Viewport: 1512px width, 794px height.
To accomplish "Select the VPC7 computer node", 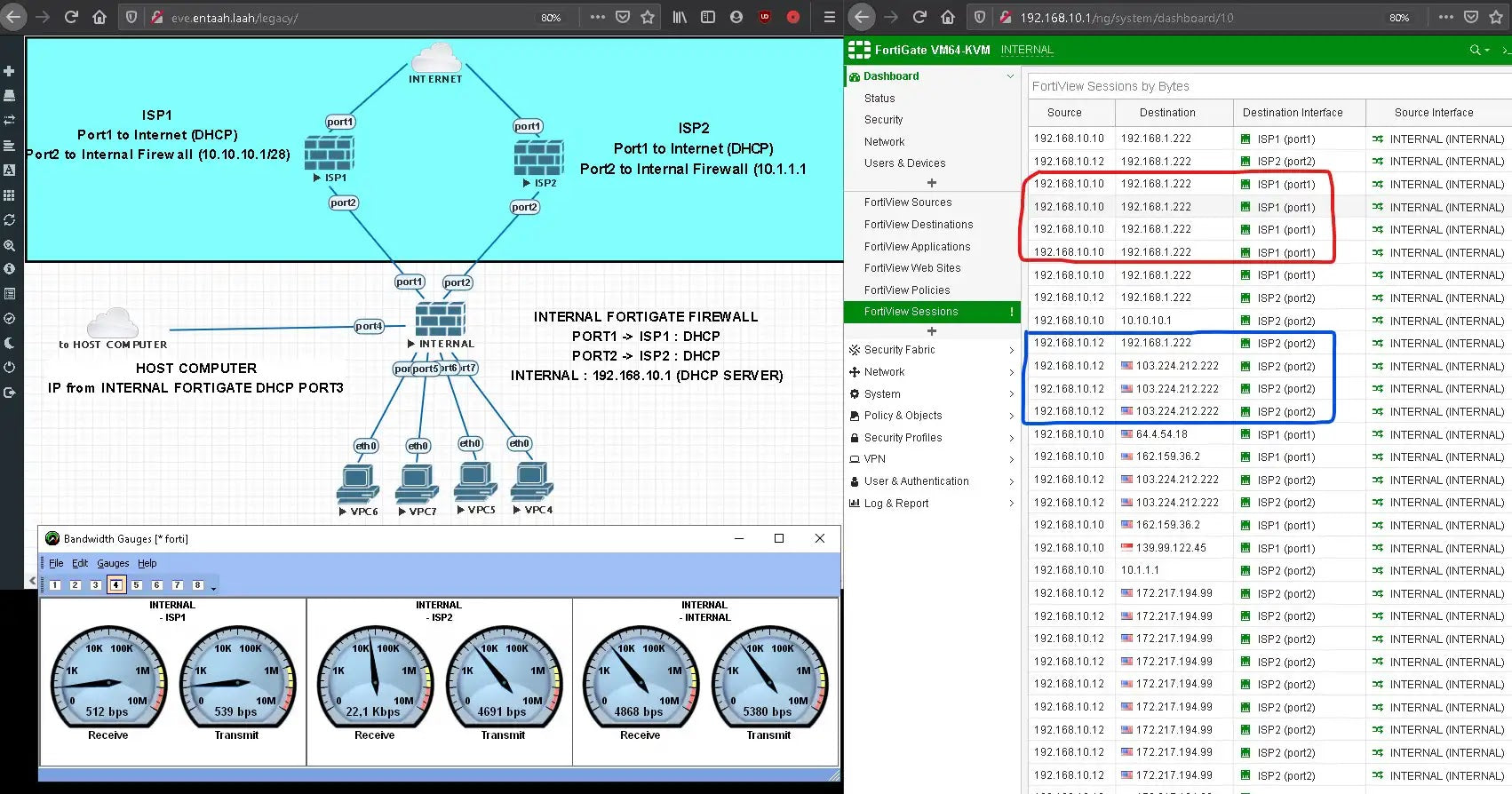I will click(x=417, y=483).
